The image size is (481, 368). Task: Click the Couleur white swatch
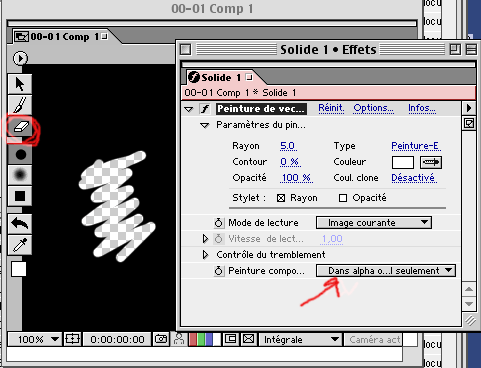tap(403, 162)
